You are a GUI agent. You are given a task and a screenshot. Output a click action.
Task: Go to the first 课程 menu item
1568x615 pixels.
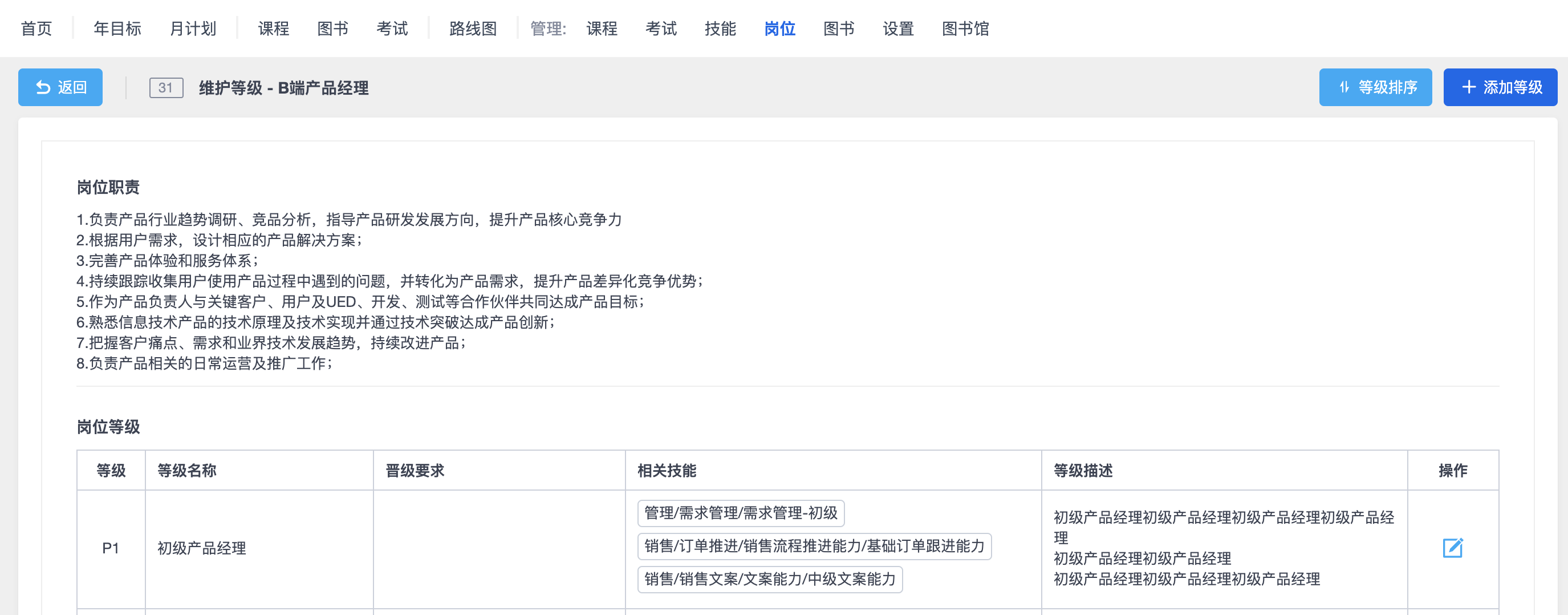pyautogui.click(x=273, y=29)
